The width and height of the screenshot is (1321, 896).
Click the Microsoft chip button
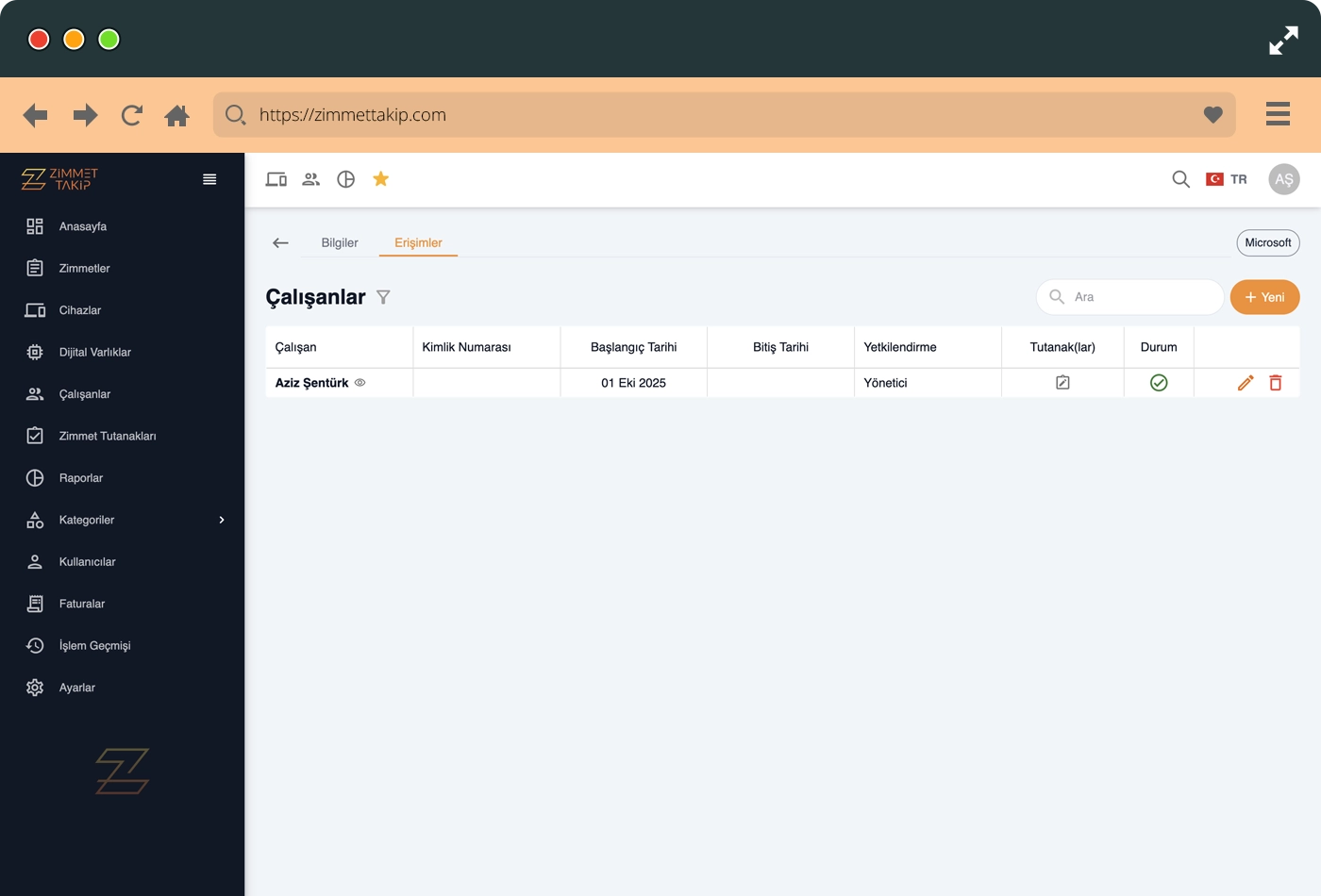tap(1268, 242)
